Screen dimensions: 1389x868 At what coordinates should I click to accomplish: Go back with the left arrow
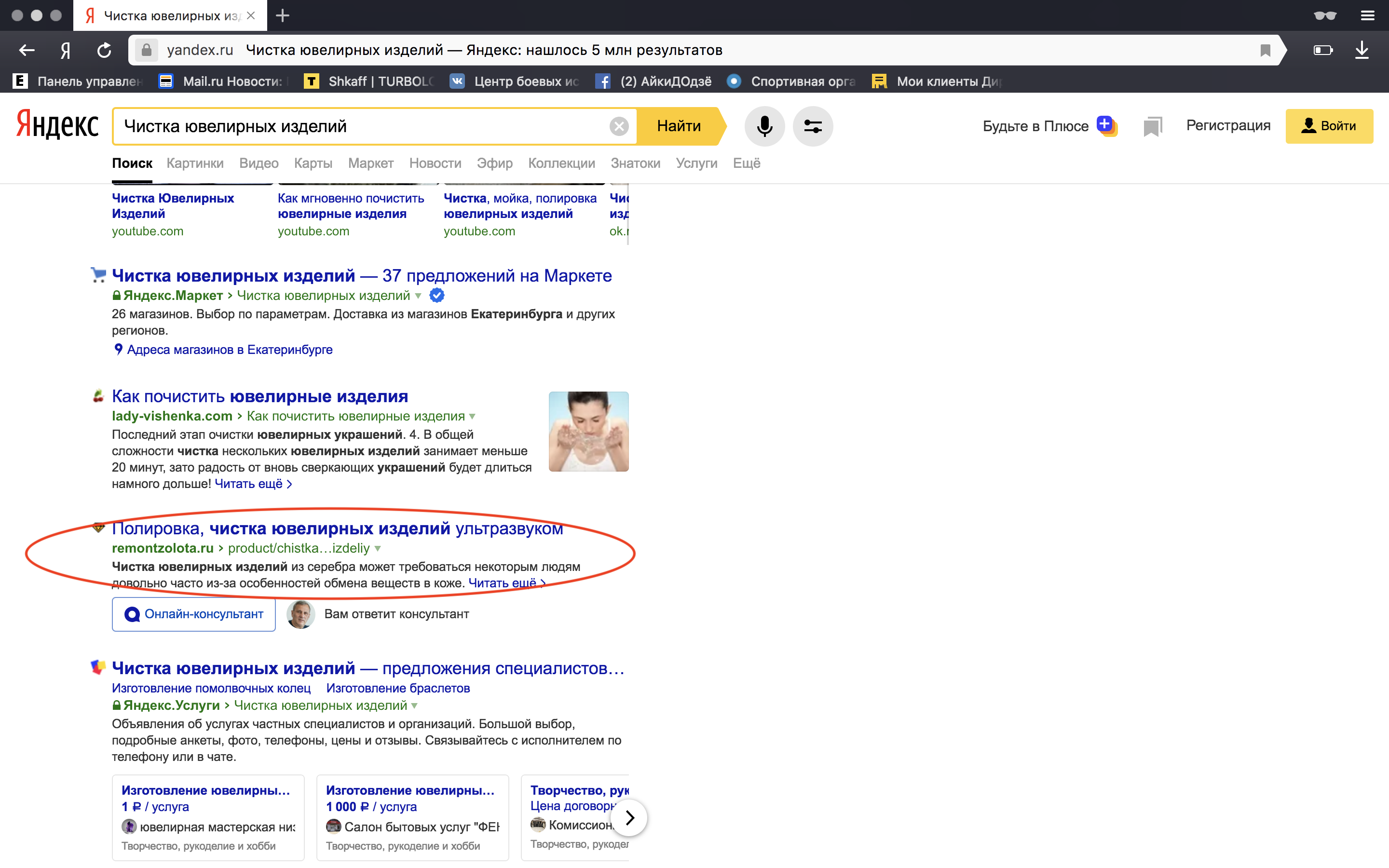coord(27,51)
